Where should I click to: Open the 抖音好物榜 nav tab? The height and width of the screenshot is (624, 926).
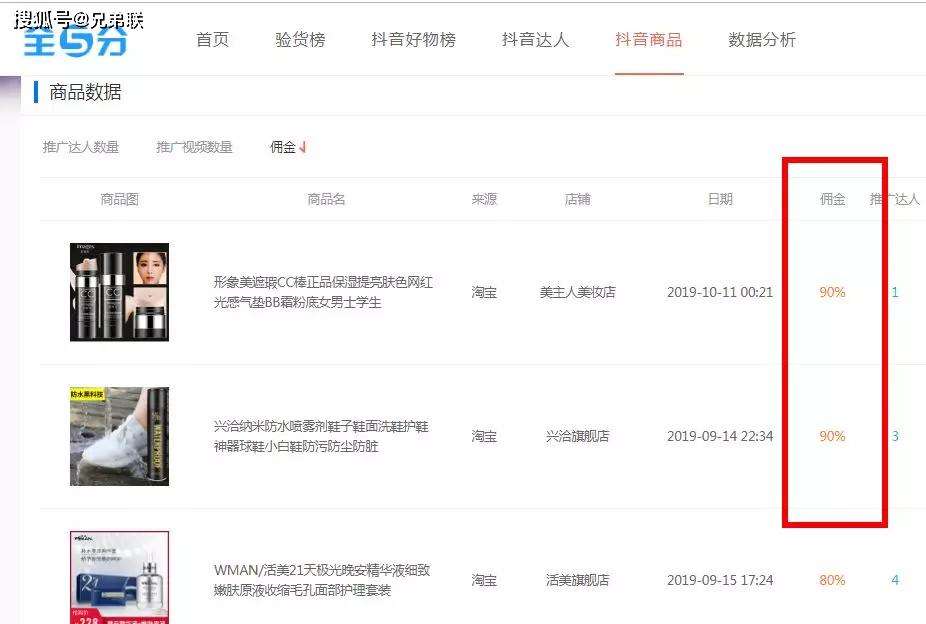coord(413,40)
